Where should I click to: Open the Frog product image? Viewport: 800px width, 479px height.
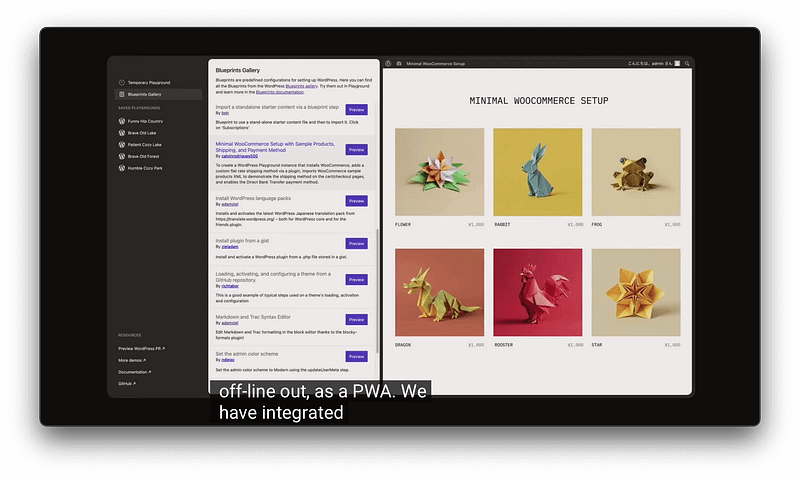(636, 172)
